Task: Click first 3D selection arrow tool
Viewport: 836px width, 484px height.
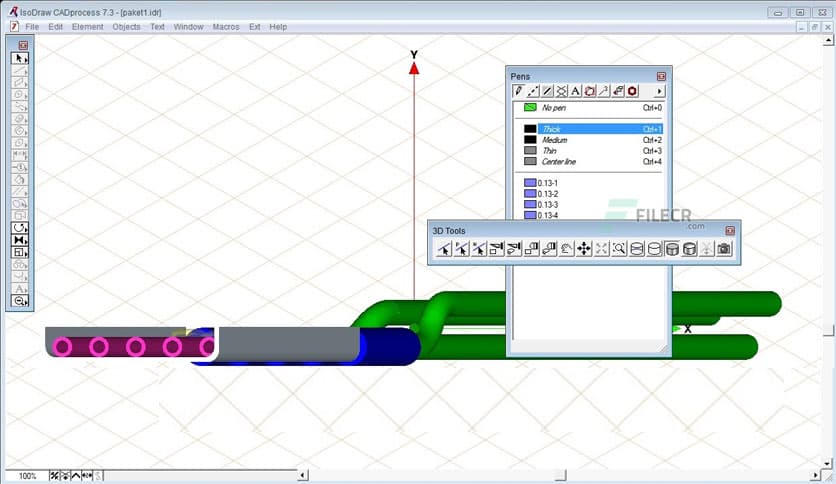Action: pos(444,248)
